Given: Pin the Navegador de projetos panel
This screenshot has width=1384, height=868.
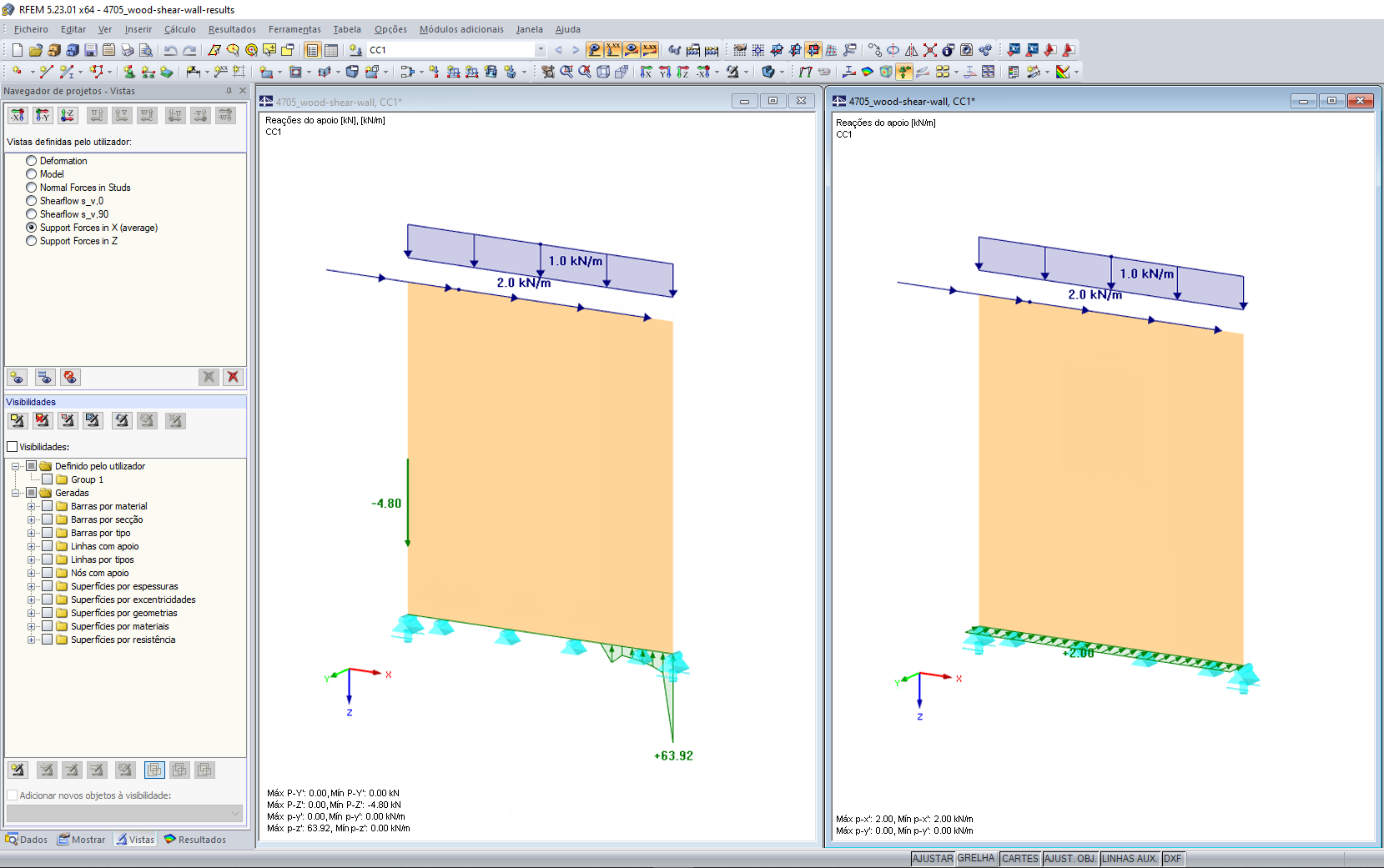Looking at the screenshot, I should click(x=229, y=91).
